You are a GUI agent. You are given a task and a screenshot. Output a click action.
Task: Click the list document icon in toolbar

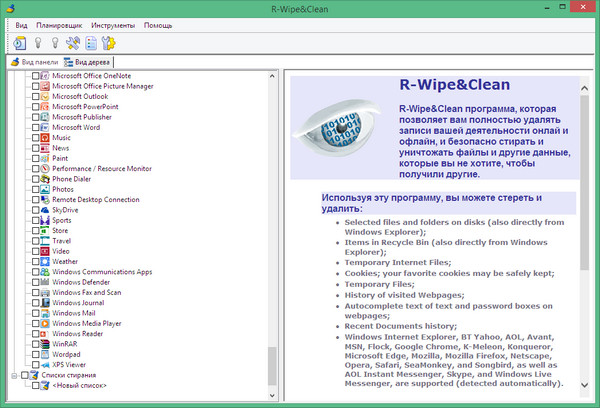click(91, 43)
